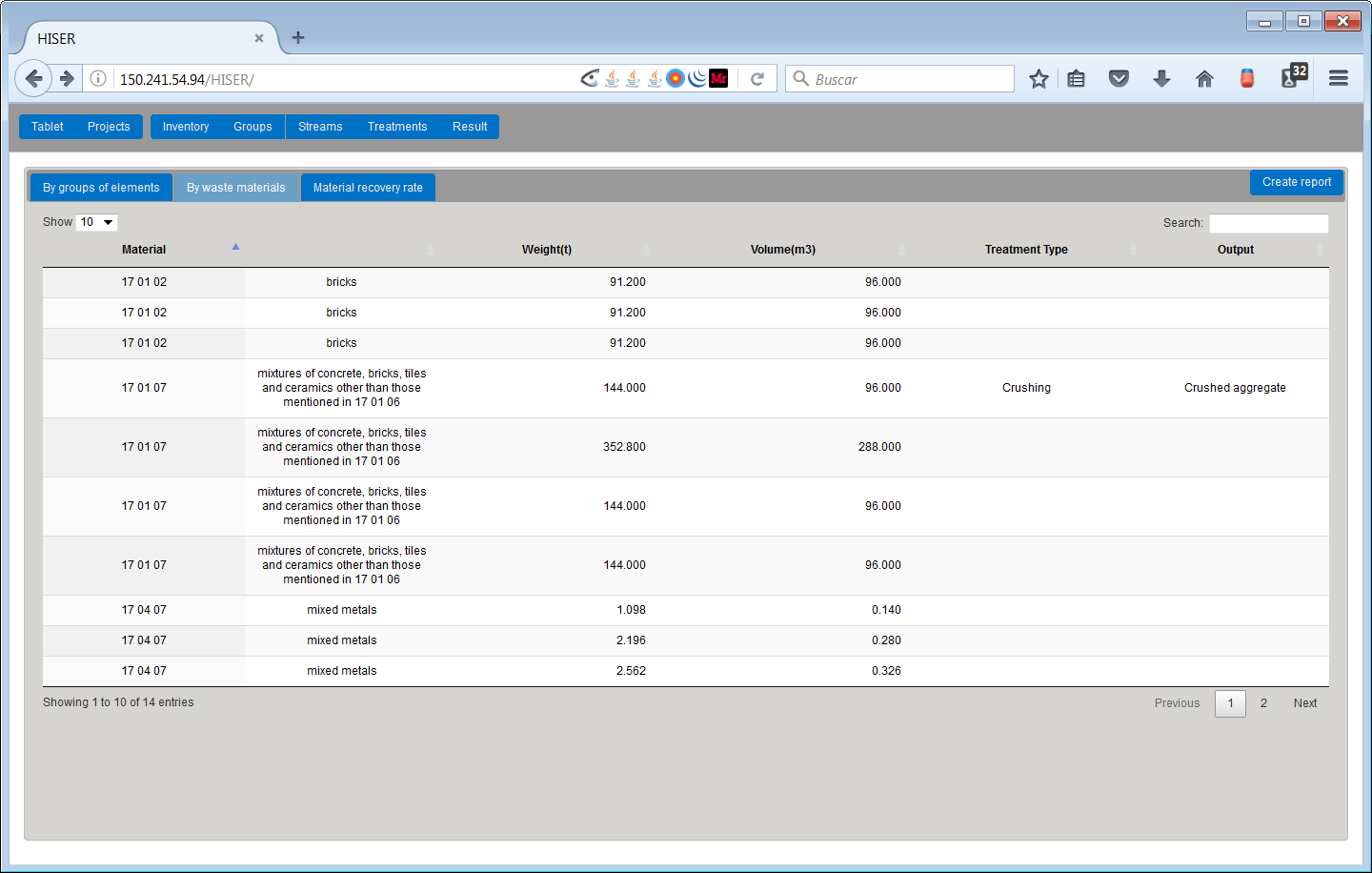Click the URL address bar field
This screenshot has height=873, width=1372.
pos(343,79)
